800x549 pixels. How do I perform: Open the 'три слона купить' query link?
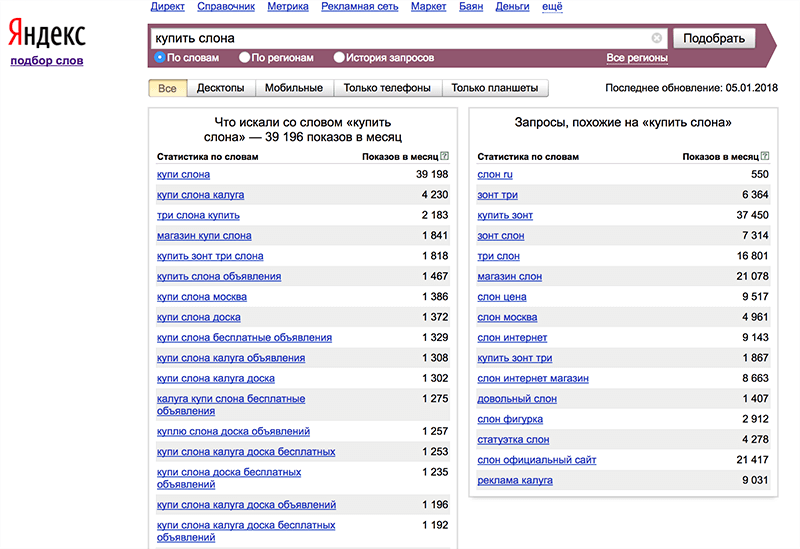click(198, 215)
